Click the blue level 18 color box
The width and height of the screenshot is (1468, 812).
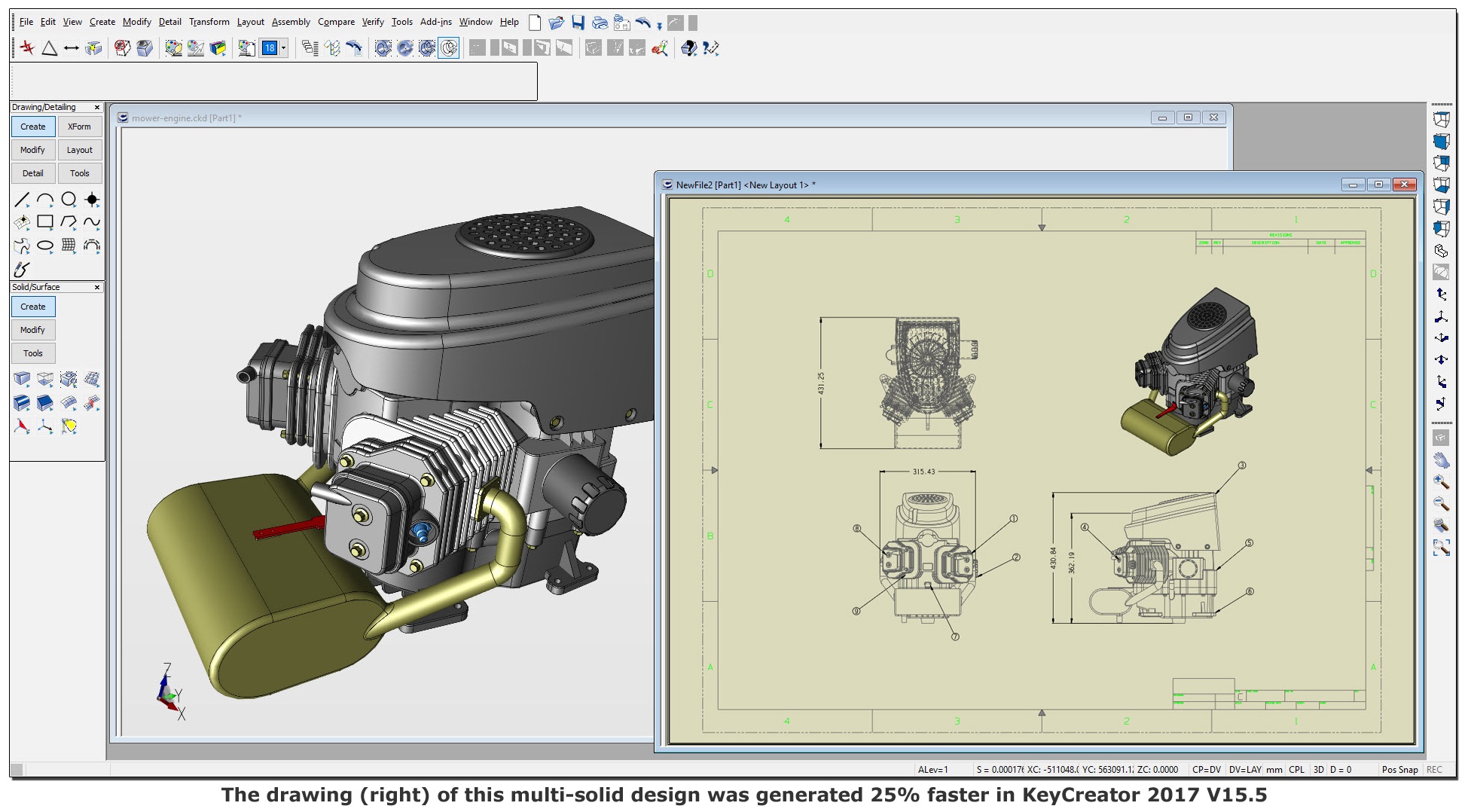(x=270, y=49)
